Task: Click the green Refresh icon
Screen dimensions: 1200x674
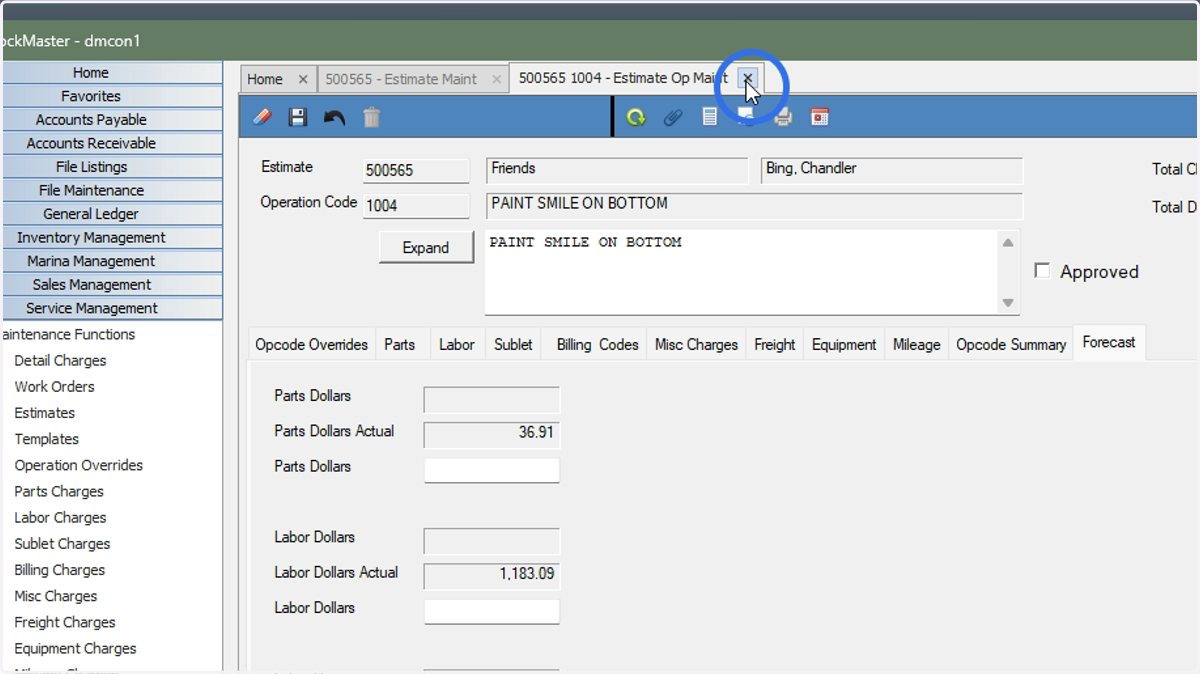Action: [x=636, y=117]
